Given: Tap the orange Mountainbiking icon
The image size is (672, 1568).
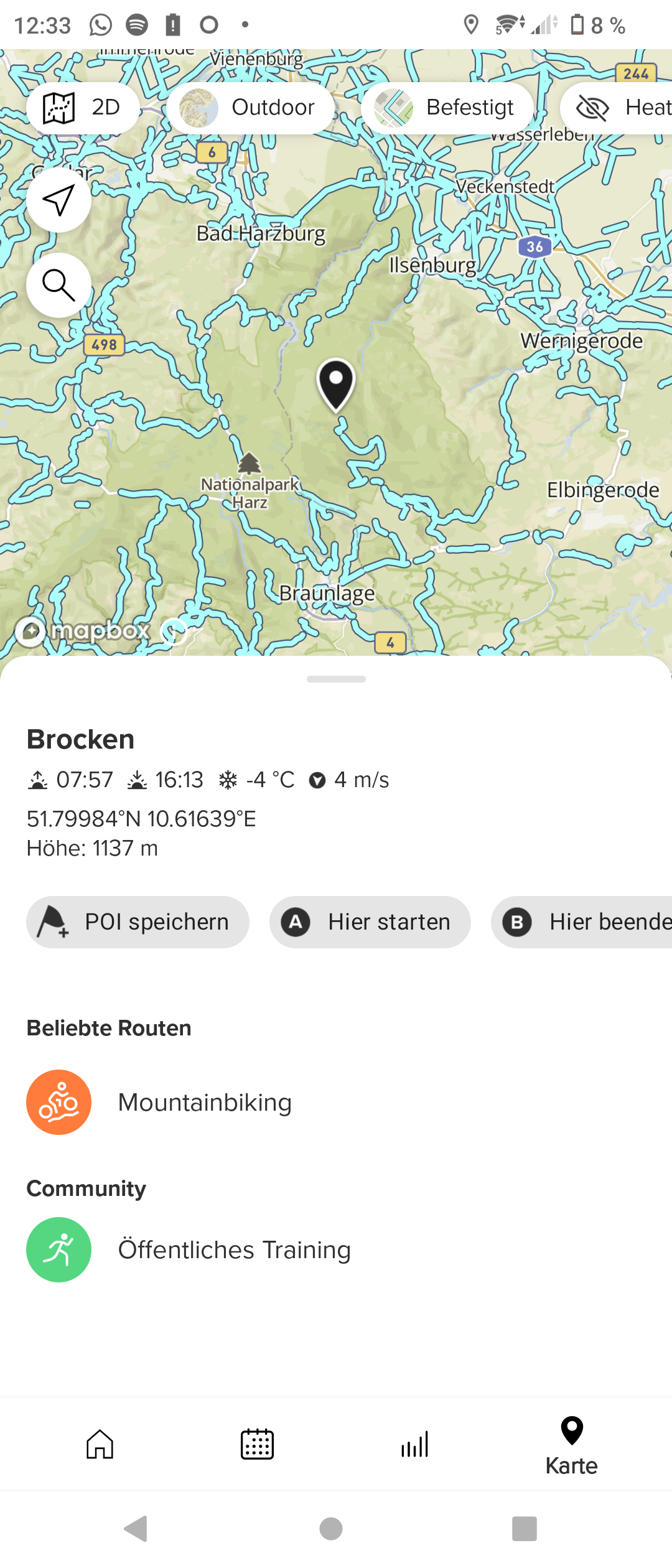Looking at the screenshot, I should click(58, 1102).
